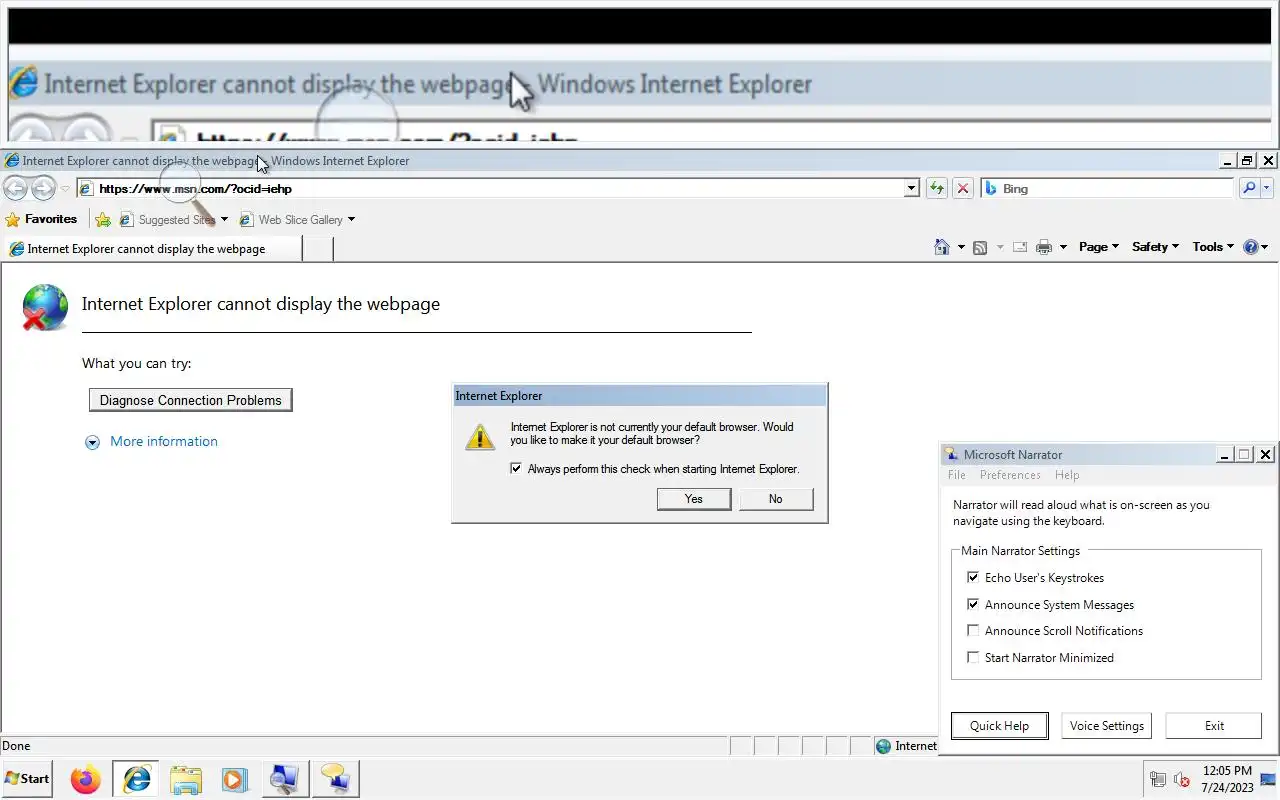This screenshot has width=1280, height=800.
Task: Open Narrator Help menu
Action: [x=1067, y=475]
